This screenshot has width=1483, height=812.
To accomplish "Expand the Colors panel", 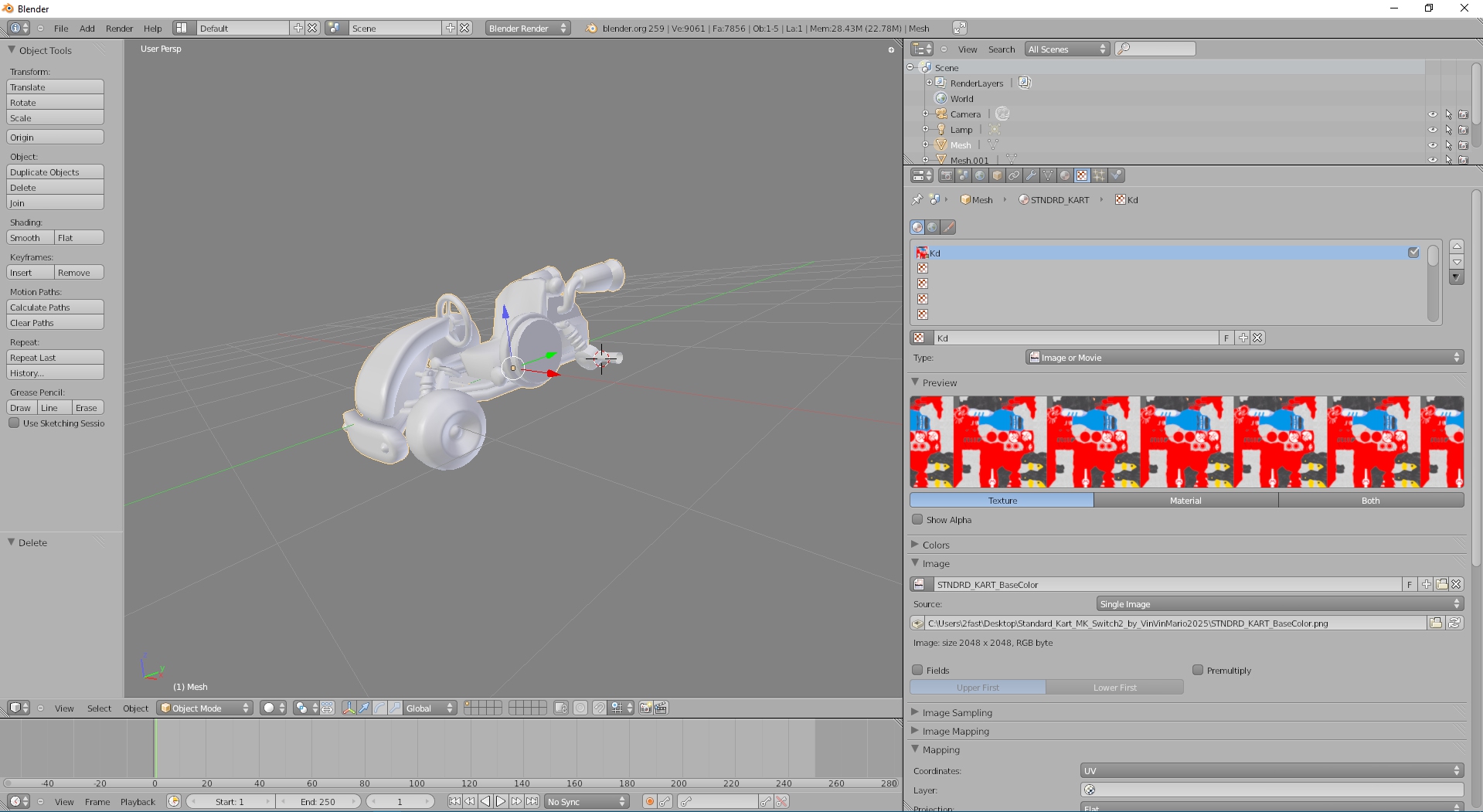I will [935, 545].
